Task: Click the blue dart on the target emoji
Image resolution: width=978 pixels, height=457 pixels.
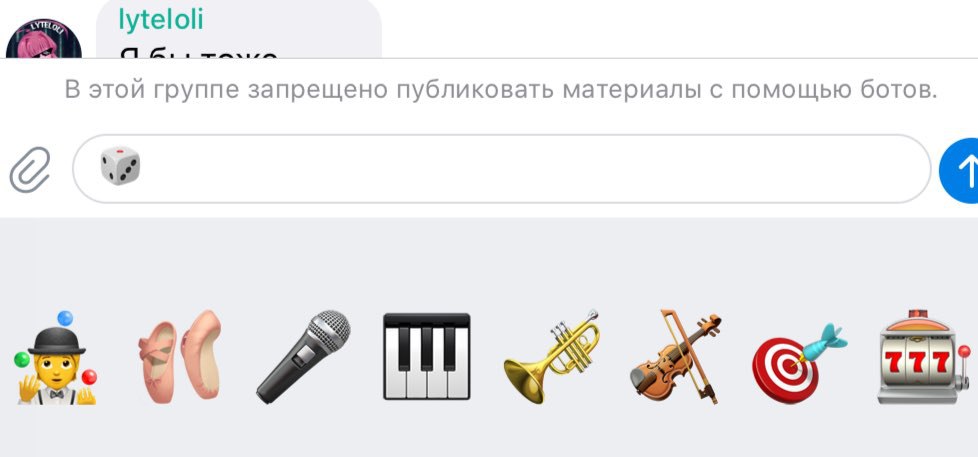Action: click(823, 342)
